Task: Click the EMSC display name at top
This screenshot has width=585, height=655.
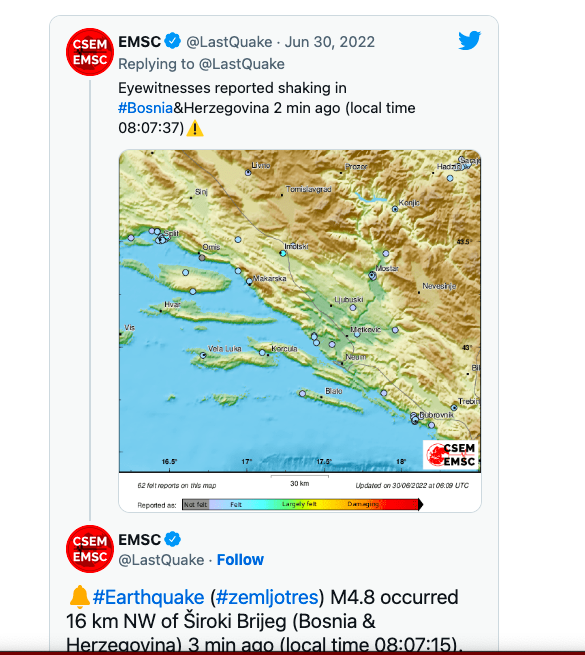Action: pyautogui.click(x=140, y=42)
